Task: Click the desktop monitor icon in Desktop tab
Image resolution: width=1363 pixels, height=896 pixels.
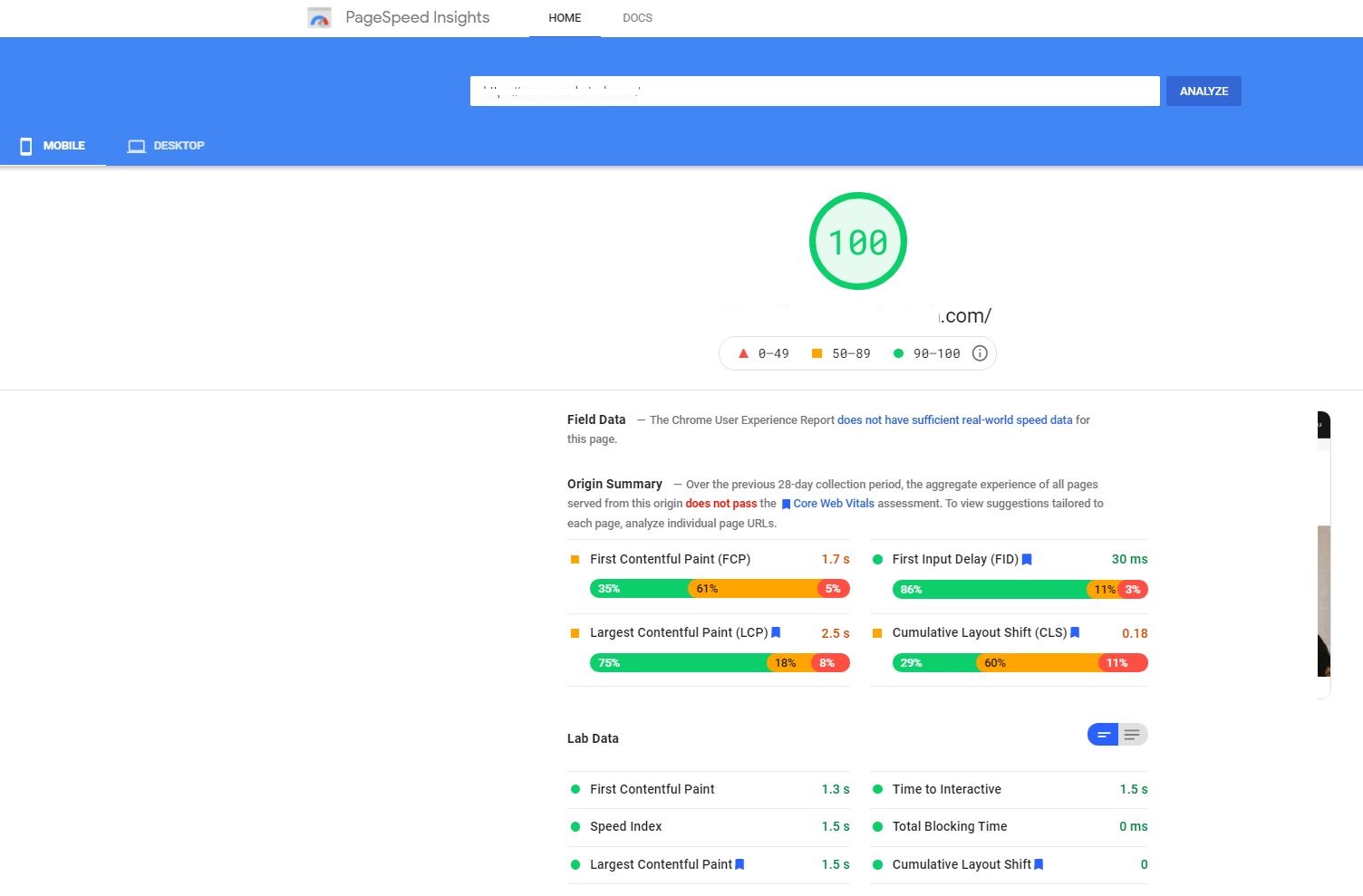Action: (136, 146)
